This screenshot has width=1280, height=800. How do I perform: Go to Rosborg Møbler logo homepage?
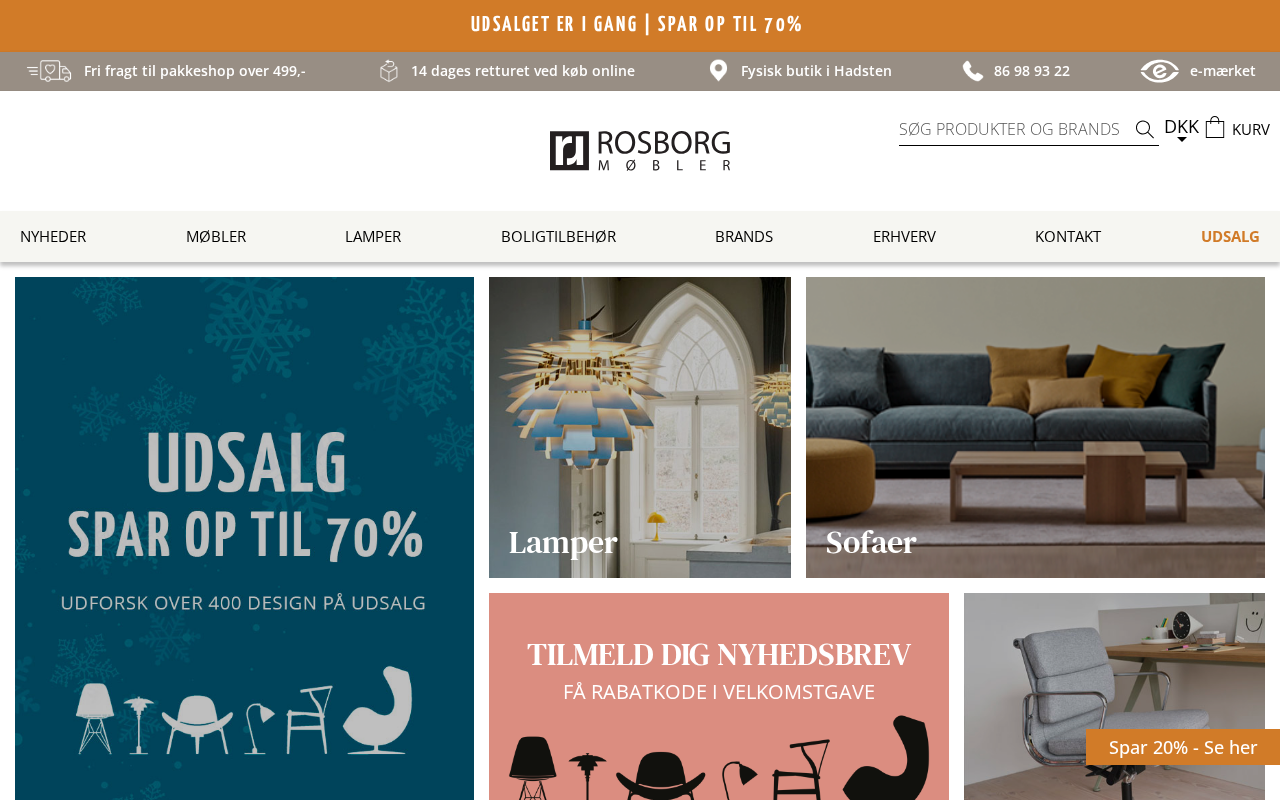tap(640, 151)
